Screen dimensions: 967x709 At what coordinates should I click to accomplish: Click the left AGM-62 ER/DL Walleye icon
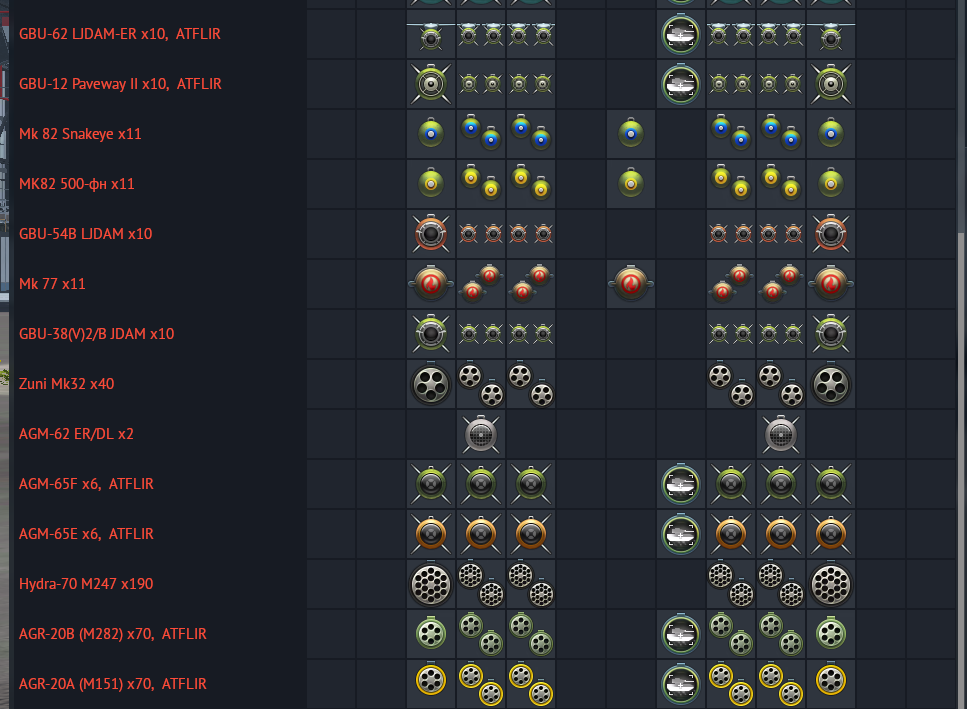click(x=481, y=434)
